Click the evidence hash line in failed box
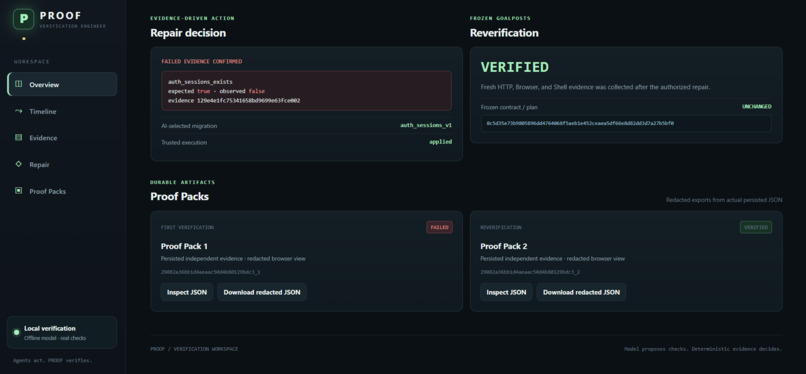 coord(234,101)
